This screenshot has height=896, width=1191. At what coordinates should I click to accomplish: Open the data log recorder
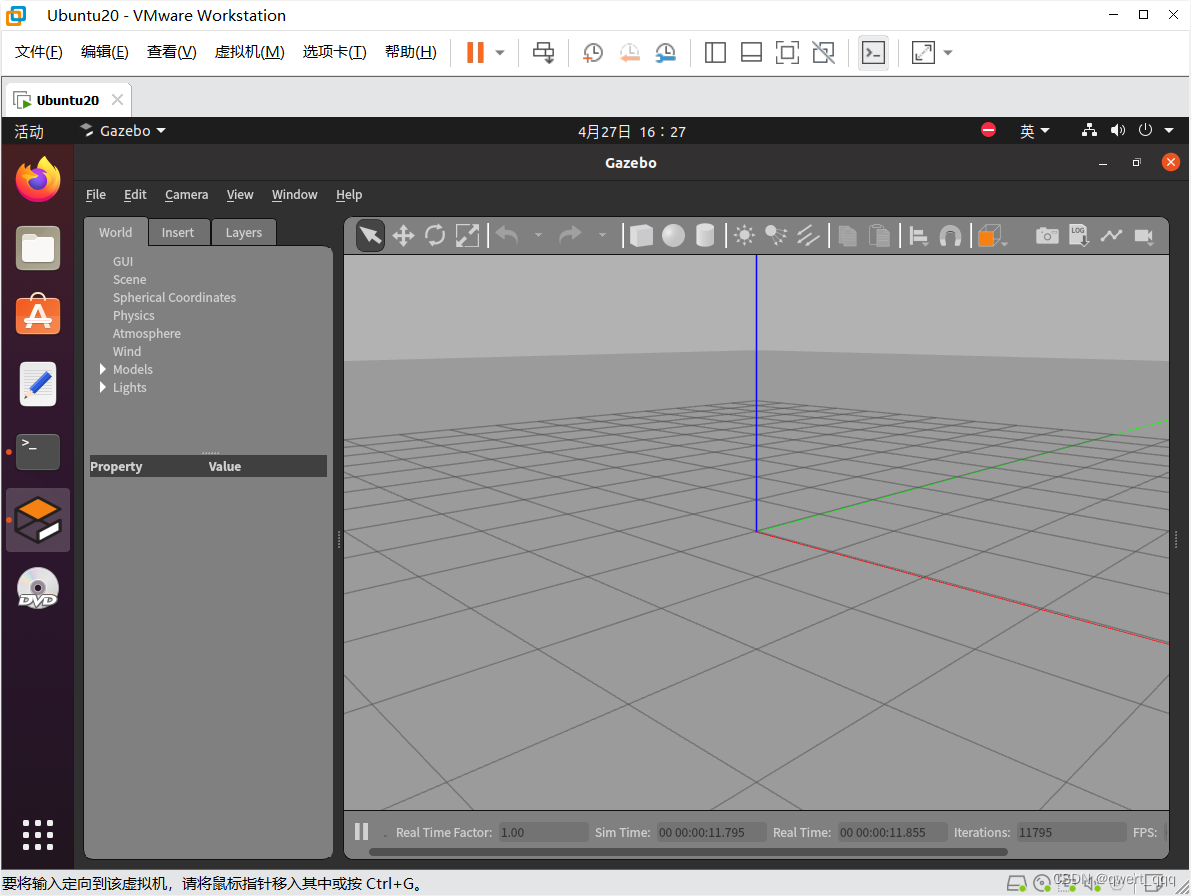pos(1079,235)
